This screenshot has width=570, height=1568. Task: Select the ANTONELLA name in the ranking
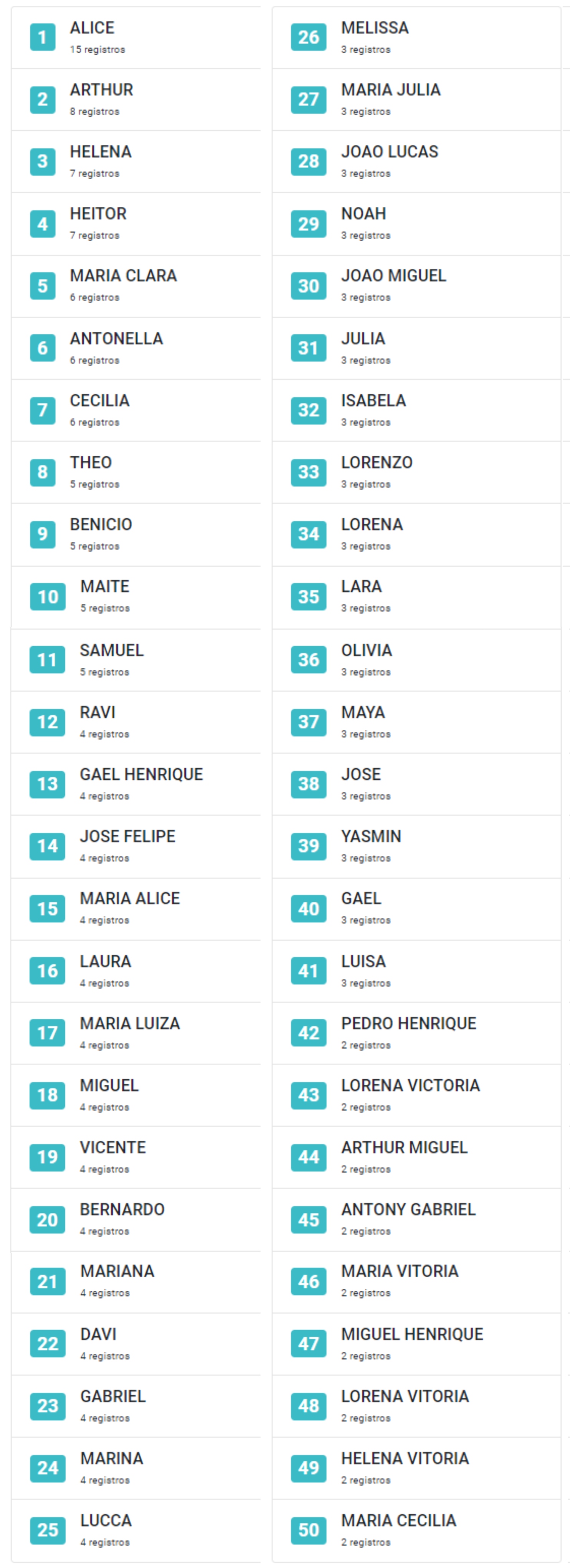(x=116, y=338)
